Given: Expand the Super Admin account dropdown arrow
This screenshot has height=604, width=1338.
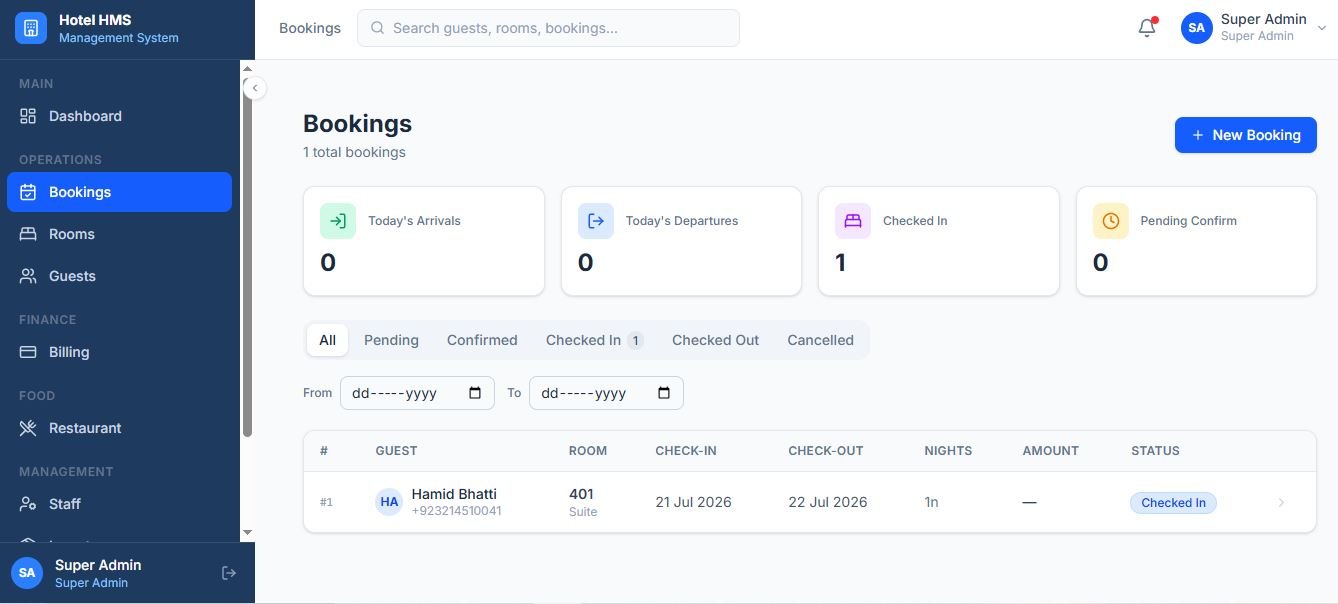Looking at the screenshot, I should point(1321,29).
